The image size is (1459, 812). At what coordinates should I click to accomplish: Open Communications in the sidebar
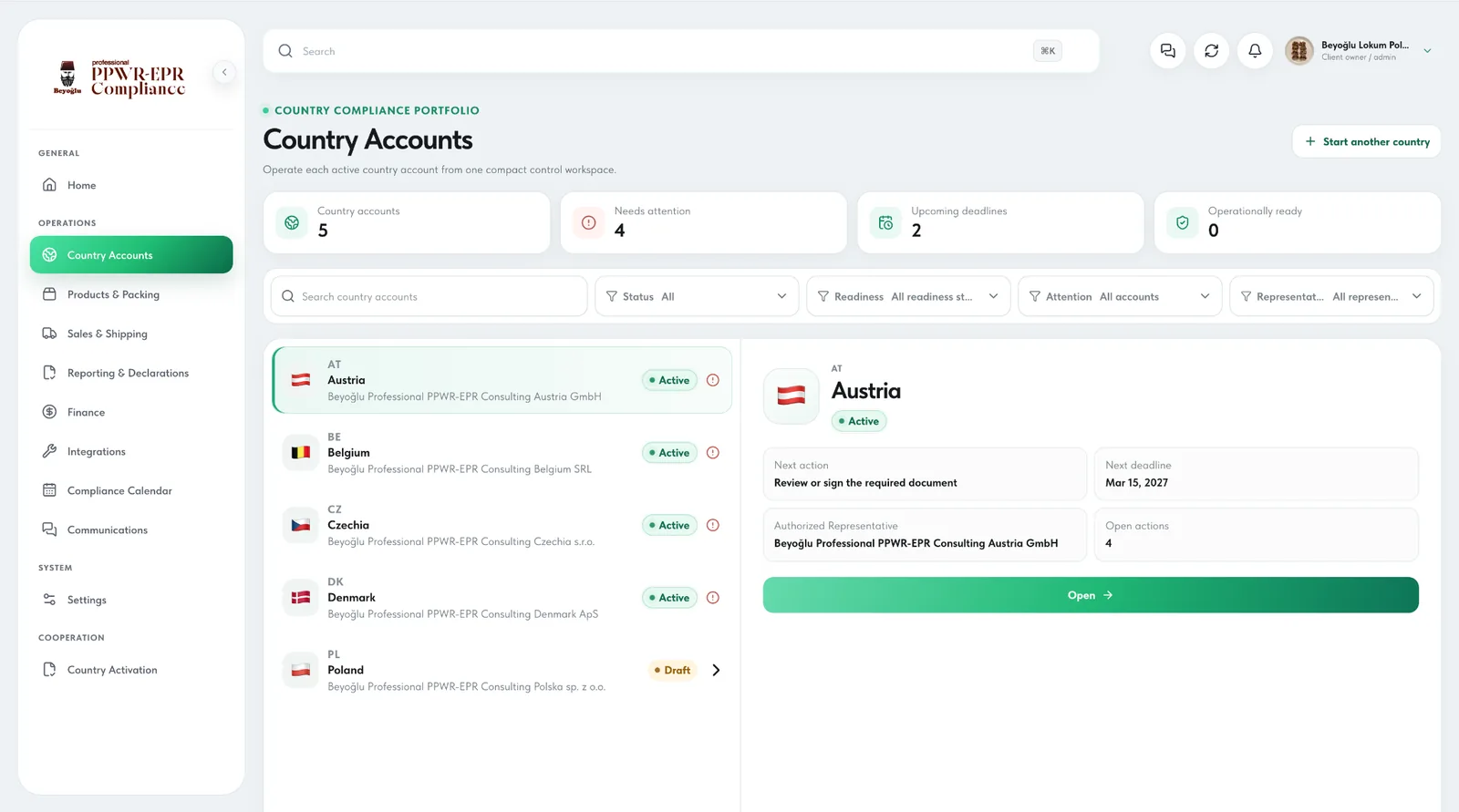coord(131,529)
